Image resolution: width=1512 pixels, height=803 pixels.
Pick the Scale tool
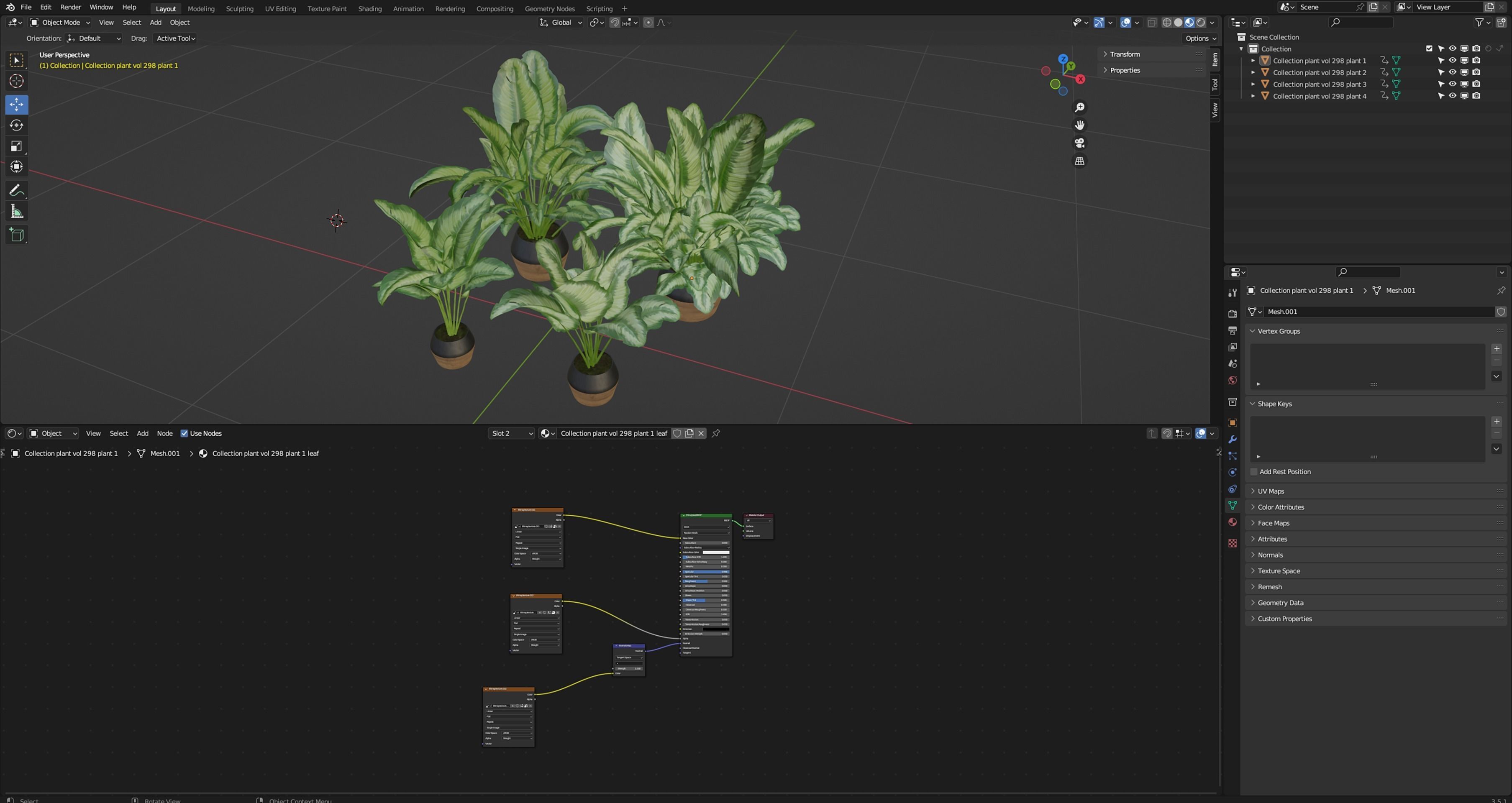[x=16, y=146]
